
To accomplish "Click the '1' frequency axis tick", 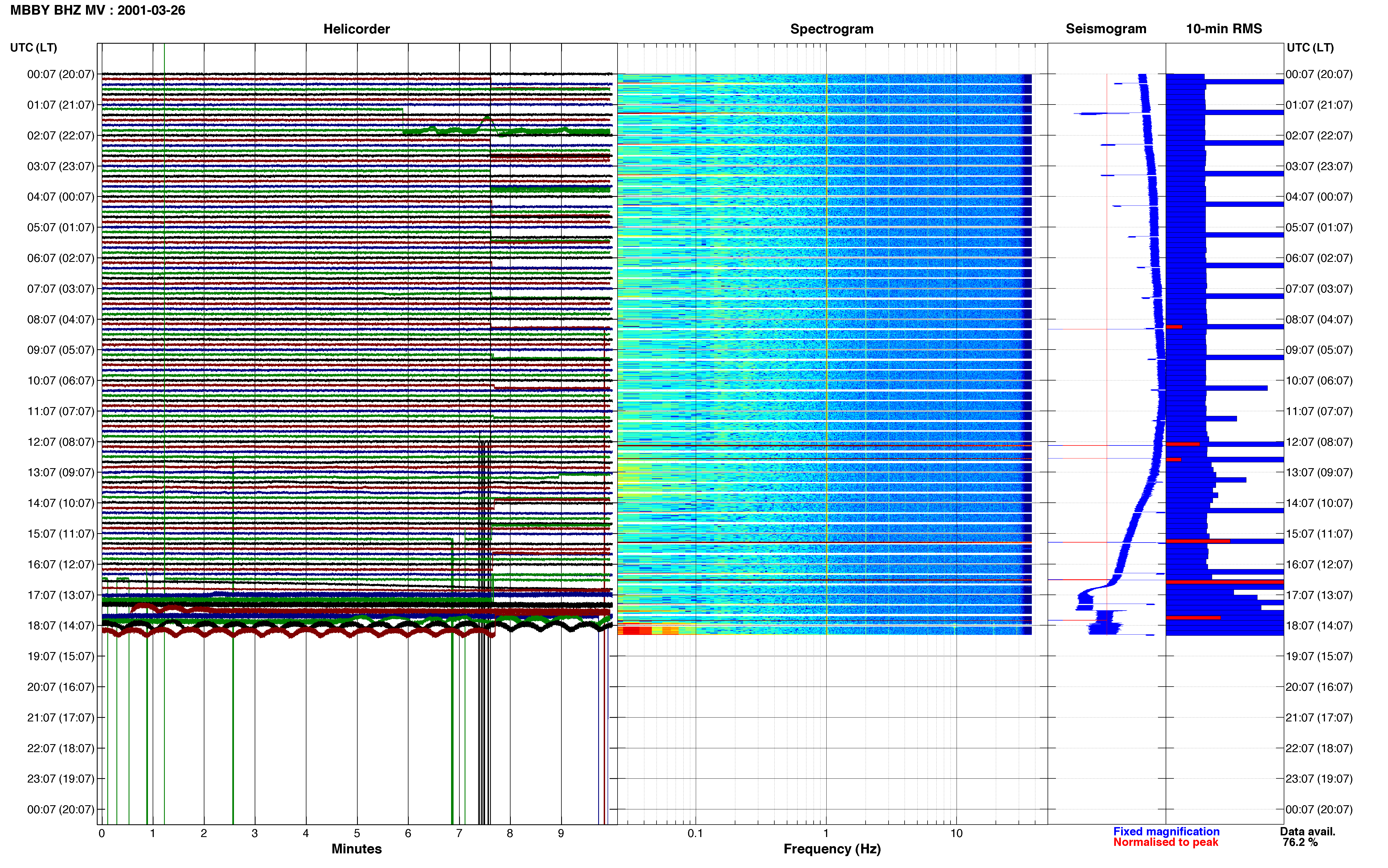I will (826, 833).
